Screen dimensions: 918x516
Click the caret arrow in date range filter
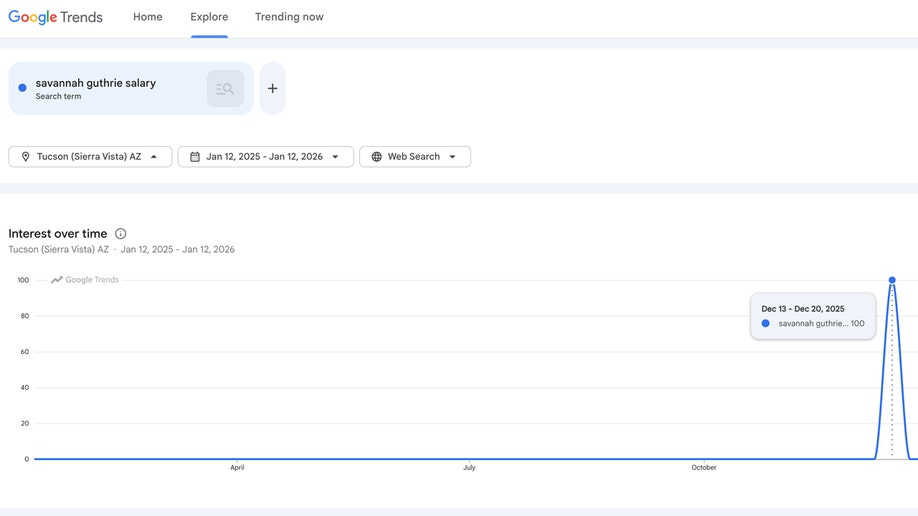click(x=335, y=156)
